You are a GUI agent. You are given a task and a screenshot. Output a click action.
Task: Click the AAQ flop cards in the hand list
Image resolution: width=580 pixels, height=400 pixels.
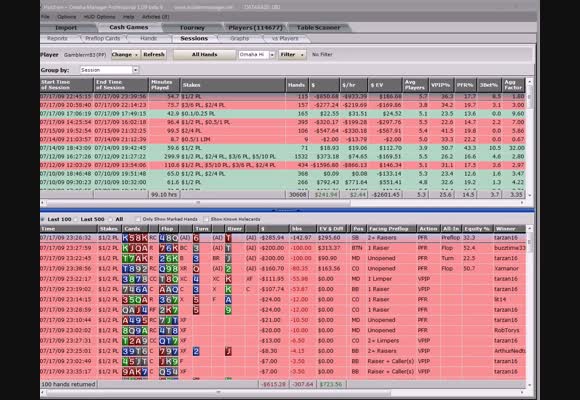coord(169,289)
